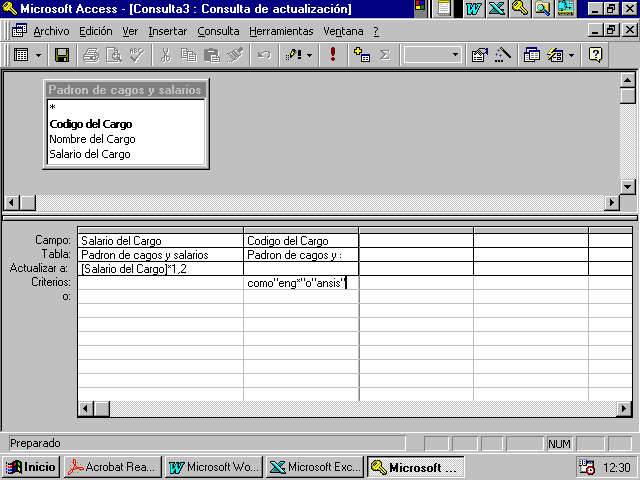640x480 pixels.
Task: Click the Print toolbar icon
Action: tap(91, 55)
